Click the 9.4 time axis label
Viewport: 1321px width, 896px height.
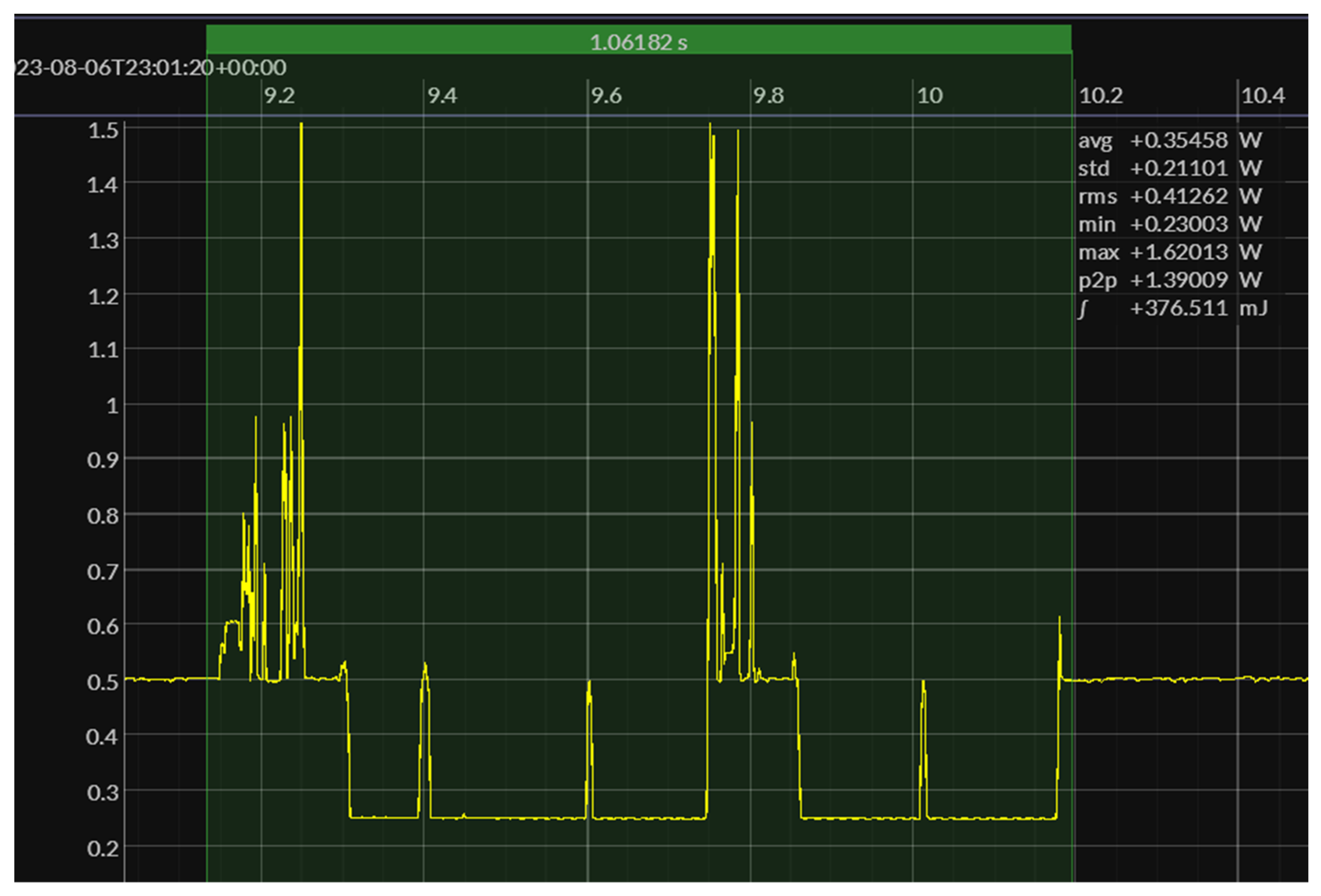coord(442,95)
